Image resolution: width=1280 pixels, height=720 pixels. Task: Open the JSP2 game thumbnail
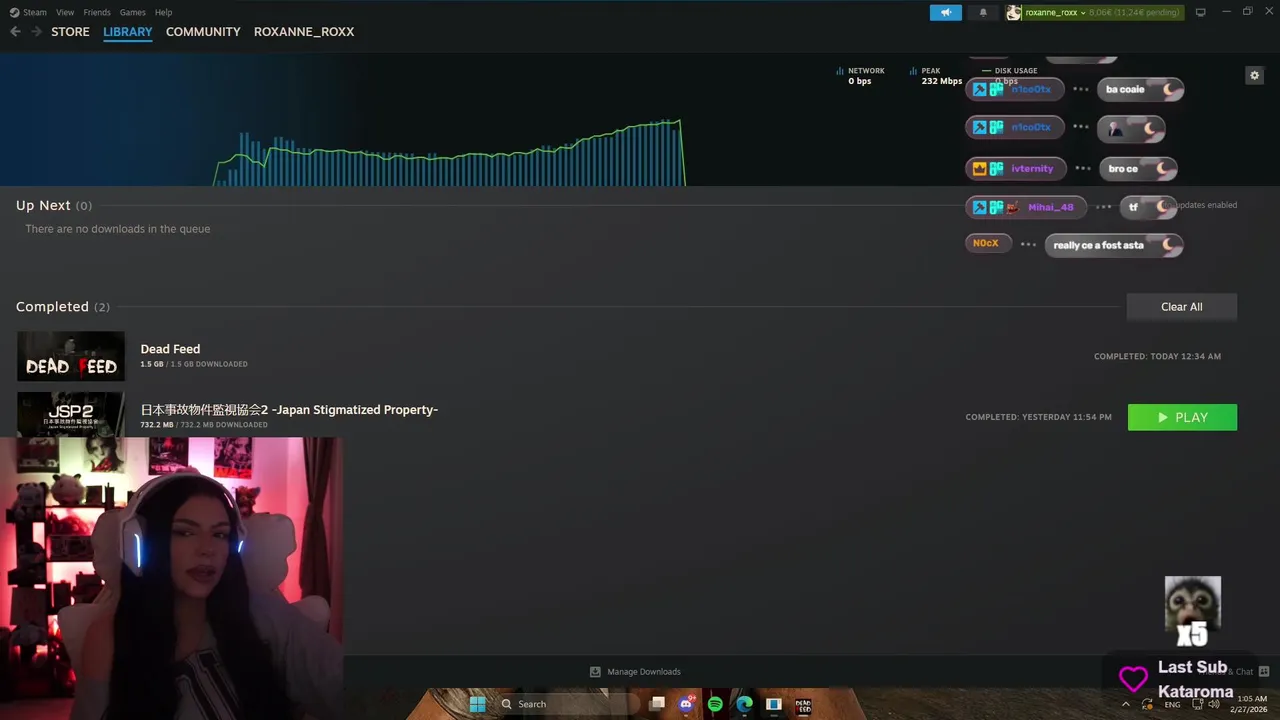[71, 414]
